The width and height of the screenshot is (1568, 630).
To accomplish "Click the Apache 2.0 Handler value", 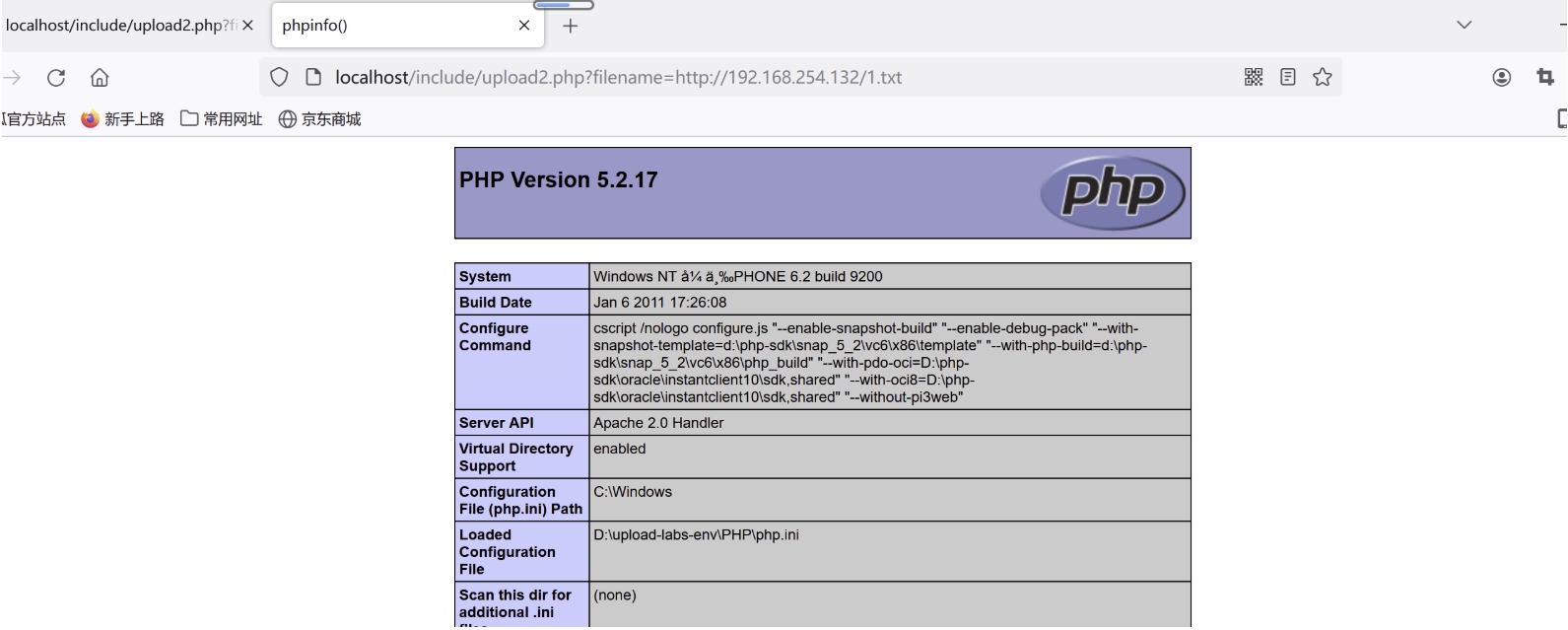I will pyautogui.click(x=658, y=423).
